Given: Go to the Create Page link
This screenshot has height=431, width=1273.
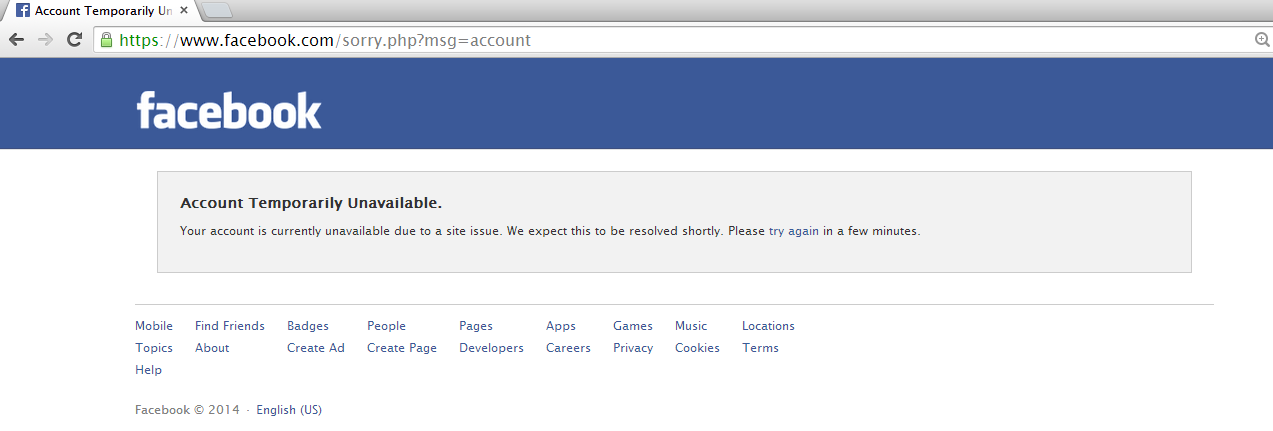Looking at the screenshot, I should 402,348.
